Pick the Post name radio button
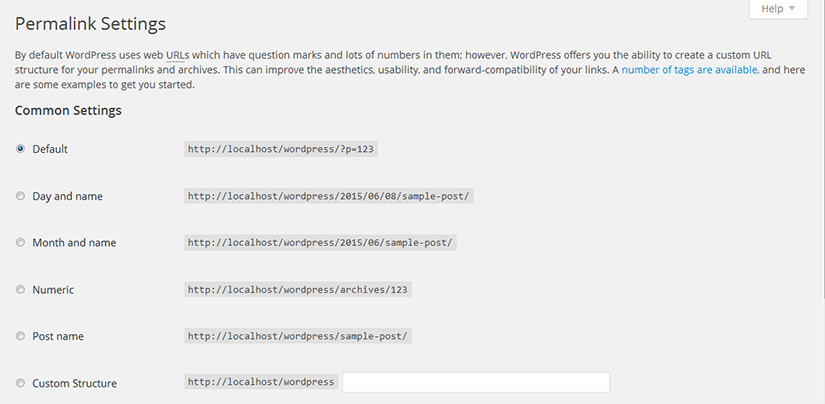825x404 pixels. (21, 336)
